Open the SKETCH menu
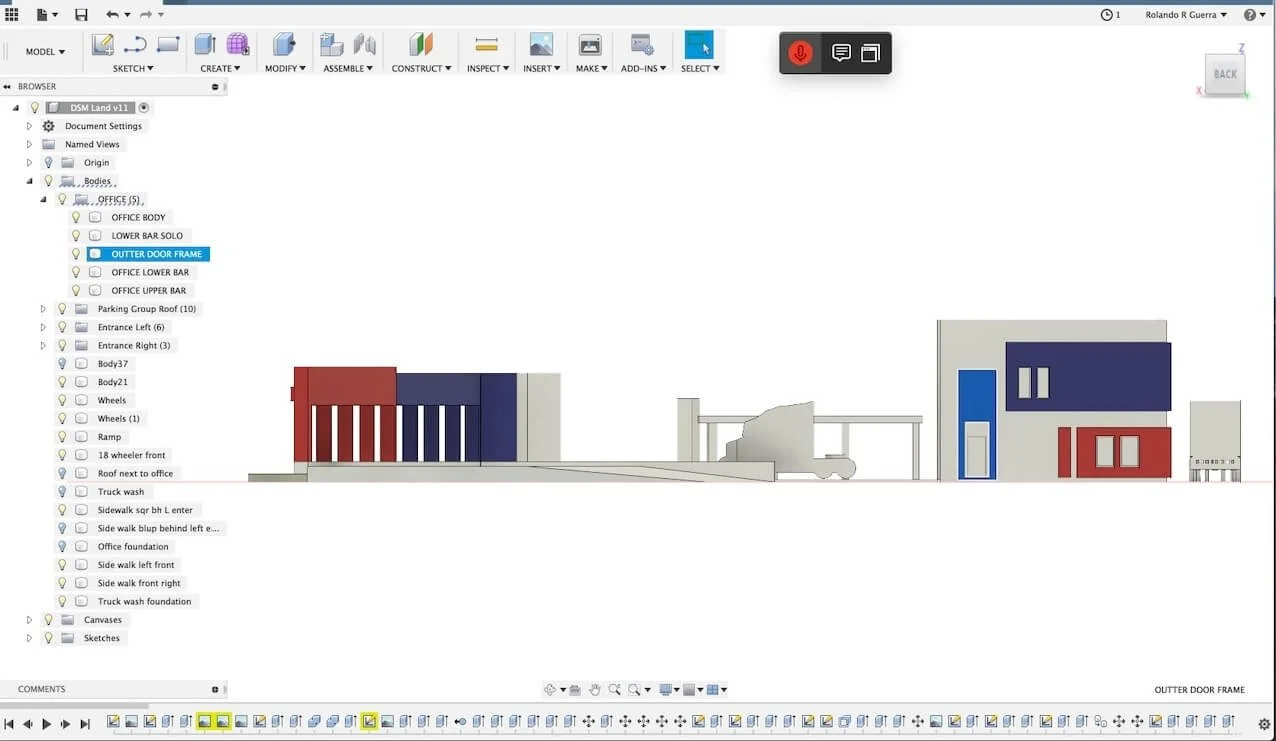Image resolution: width=1276 pixels, height=741 pixels. tap(133, 68)
